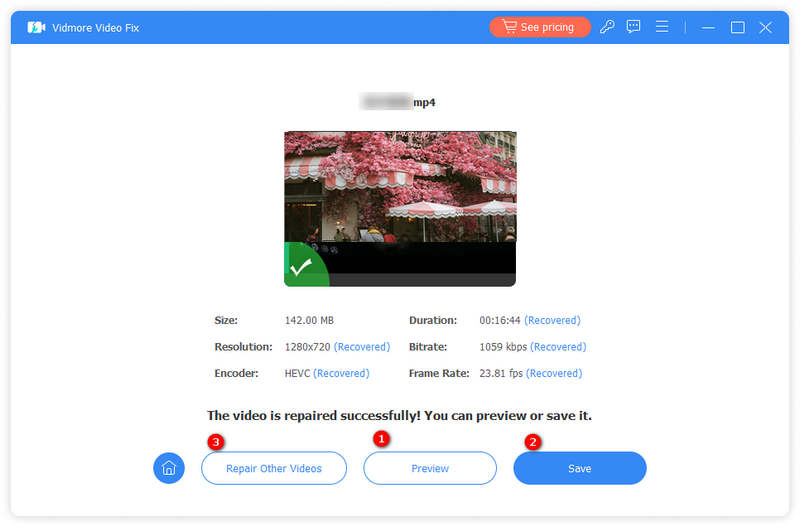Open the hamburger menu in title bar
This screenshot has height=527, width=800.
pos(661,27)
